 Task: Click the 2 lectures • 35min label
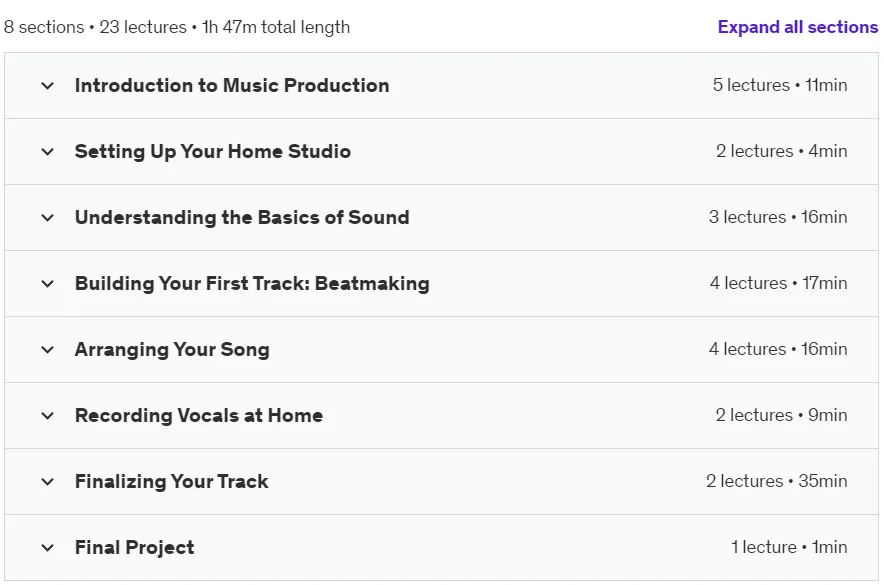[776, 481]
